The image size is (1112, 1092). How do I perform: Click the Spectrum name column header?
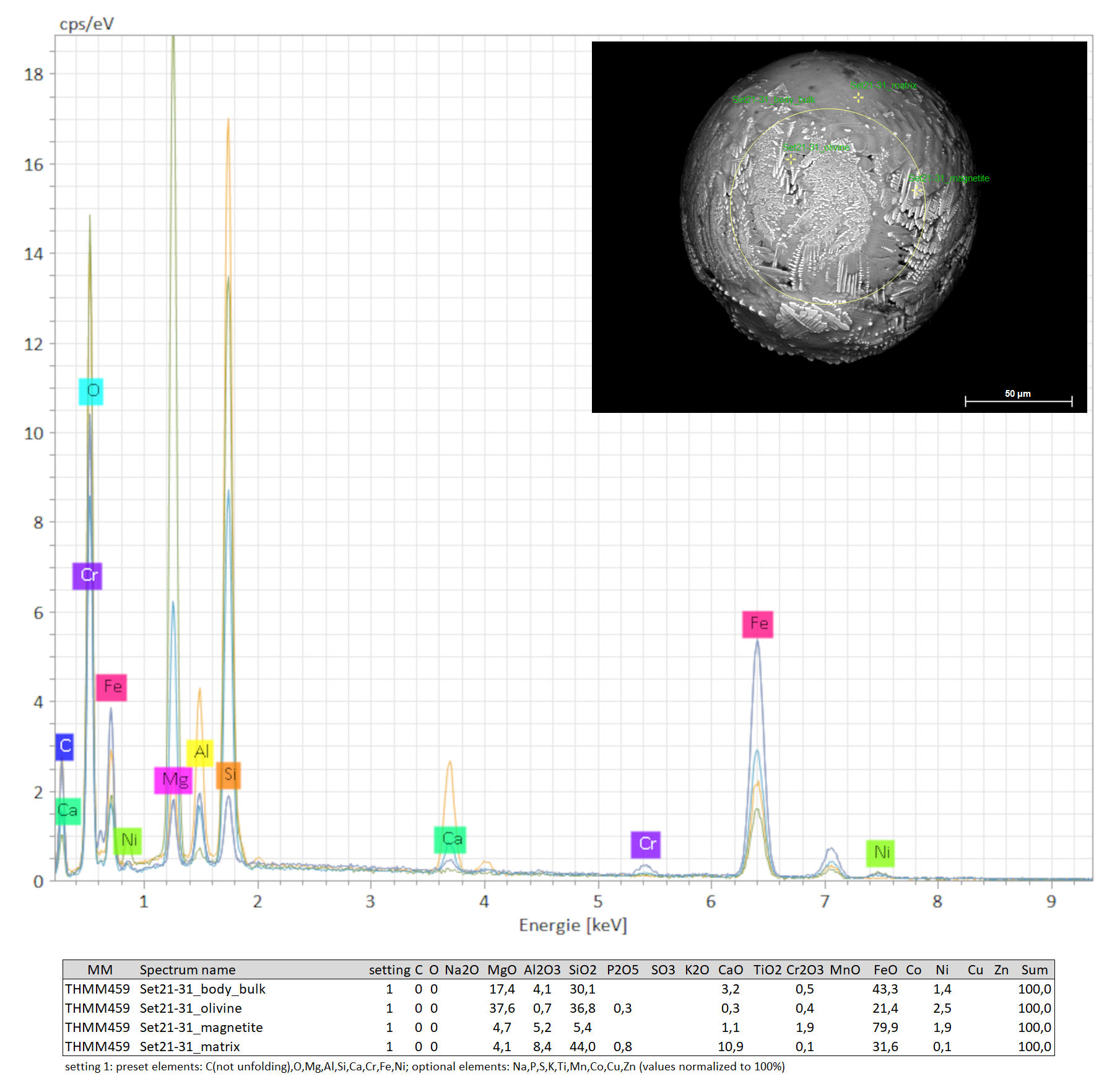[x=188, y=970]
